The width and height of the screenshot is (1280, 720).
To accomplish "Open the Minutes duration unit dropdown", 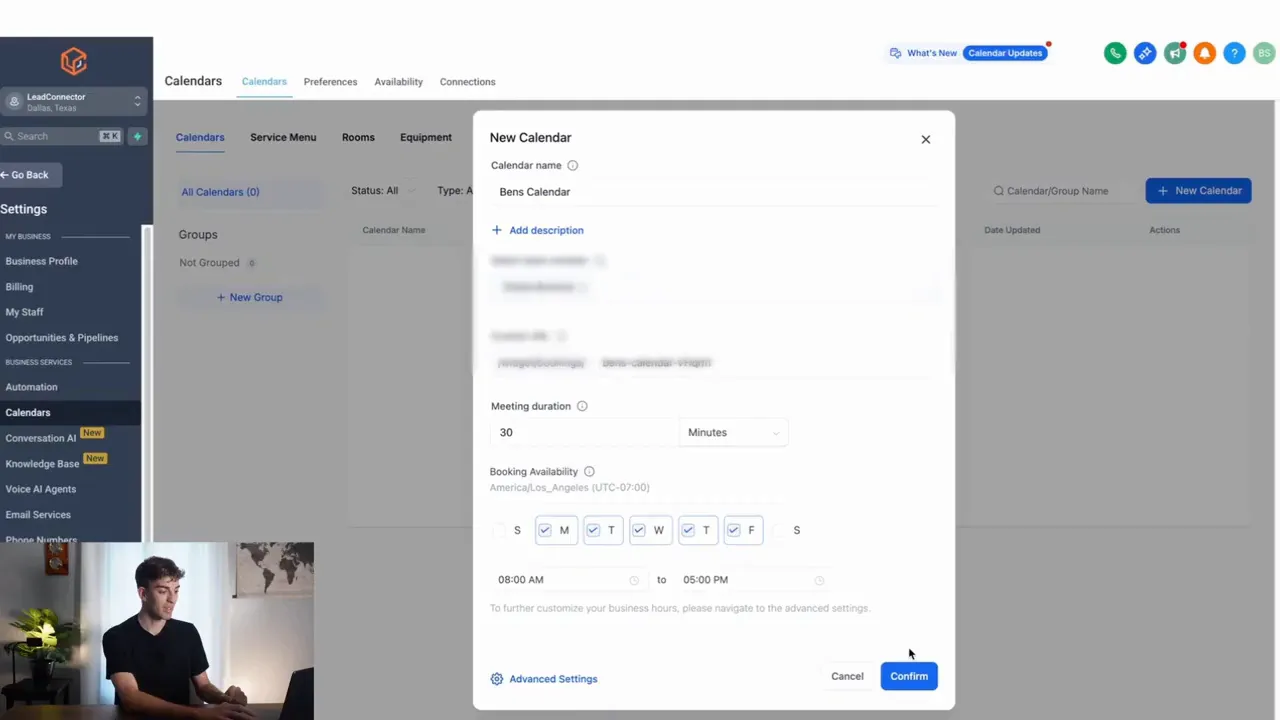I will tap(733, 432).
